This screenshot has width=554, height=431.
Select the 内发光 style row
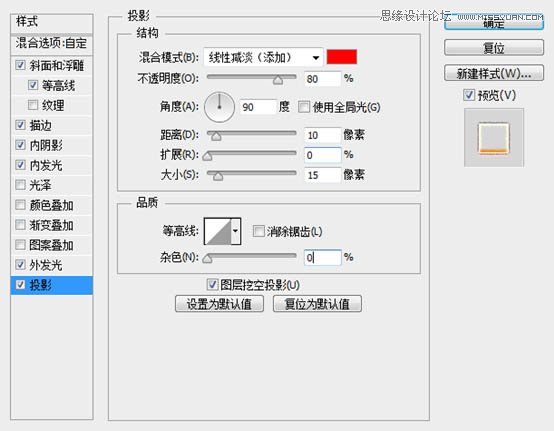tap(52, 165)
